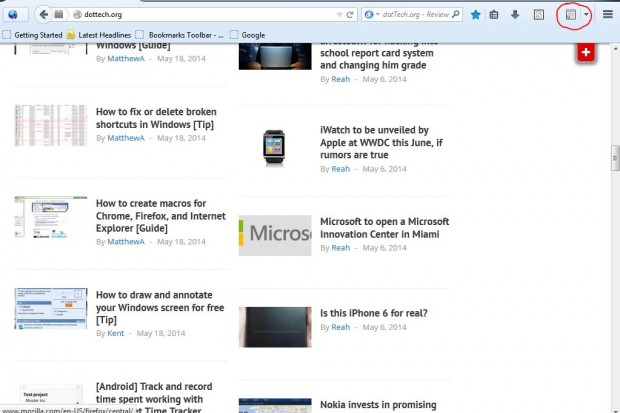Open article 'How to create macros for Chrome'
The image size is (620, 413).
click(161, 216)
